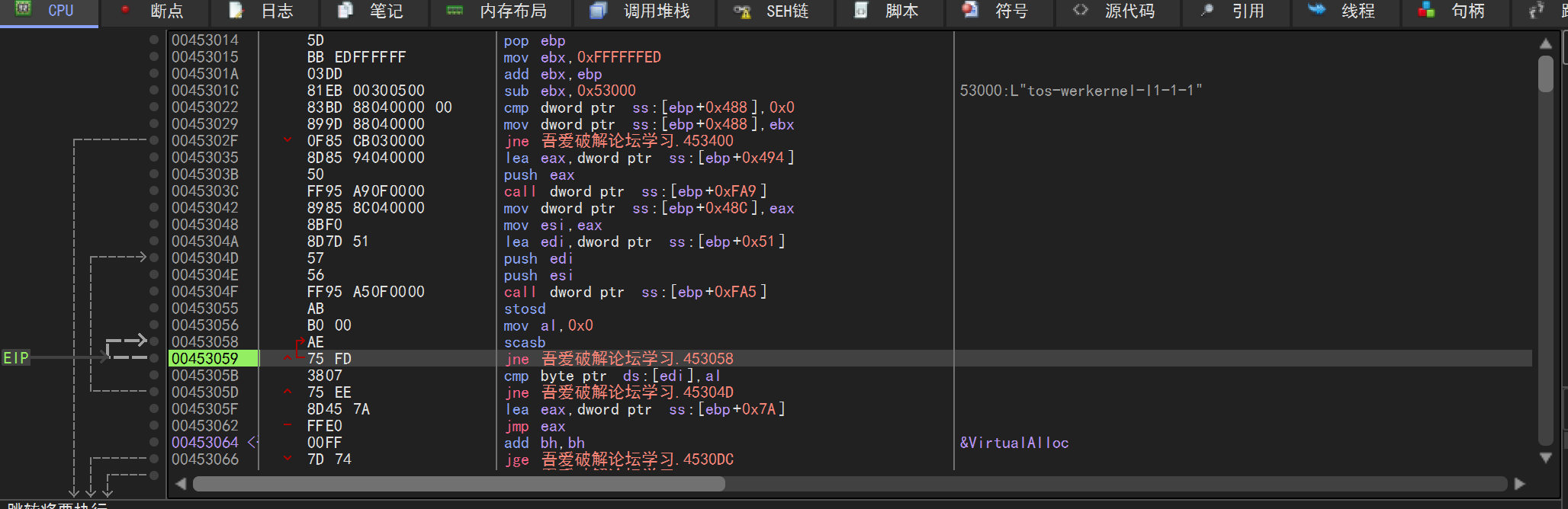This screenshot has width=1568, height=509.
Task: Switch to the References (引用) tab
Action: tap(1248, 11)
